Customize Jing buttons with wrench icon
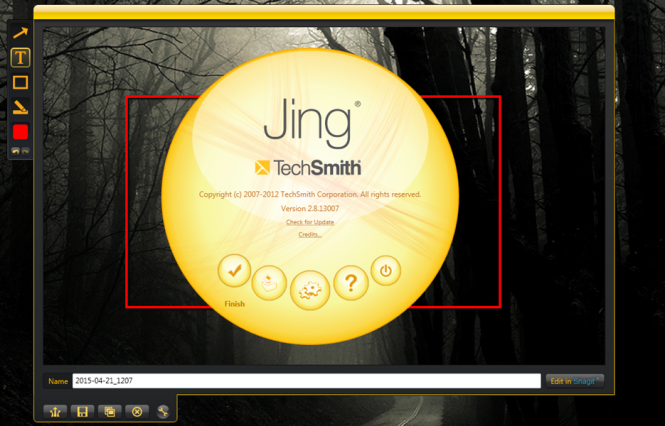Screen dimensions: 665x426 click(163, 412)
